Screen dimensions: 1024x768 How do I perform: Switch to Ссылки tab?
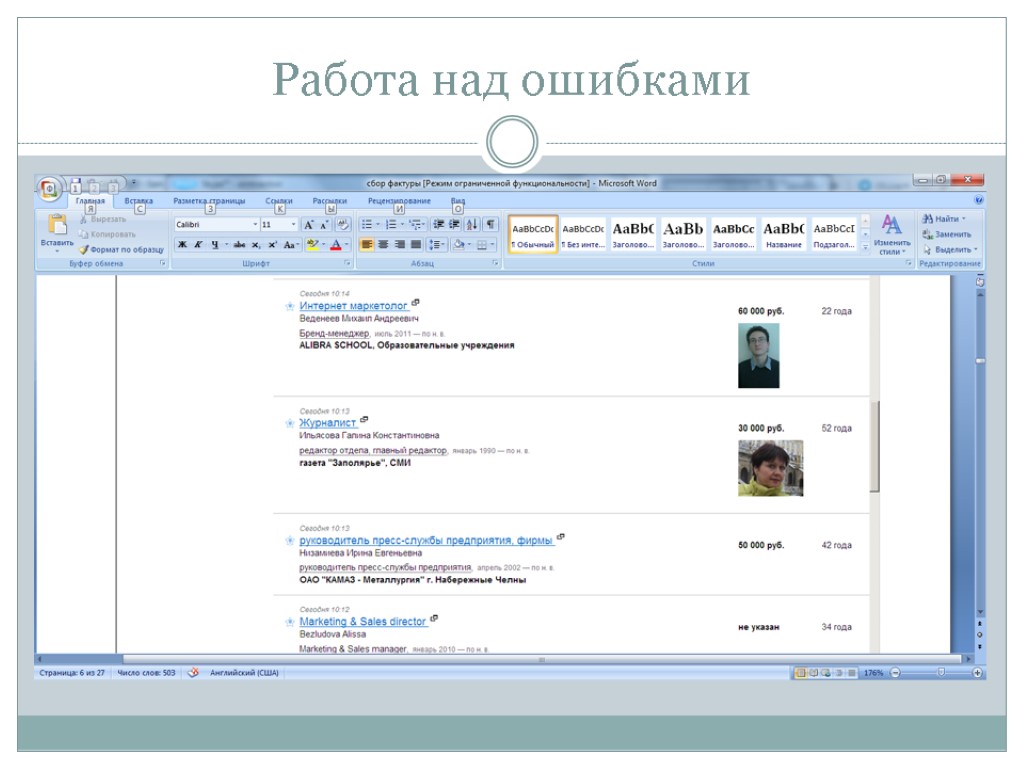(x=279, y=201)
